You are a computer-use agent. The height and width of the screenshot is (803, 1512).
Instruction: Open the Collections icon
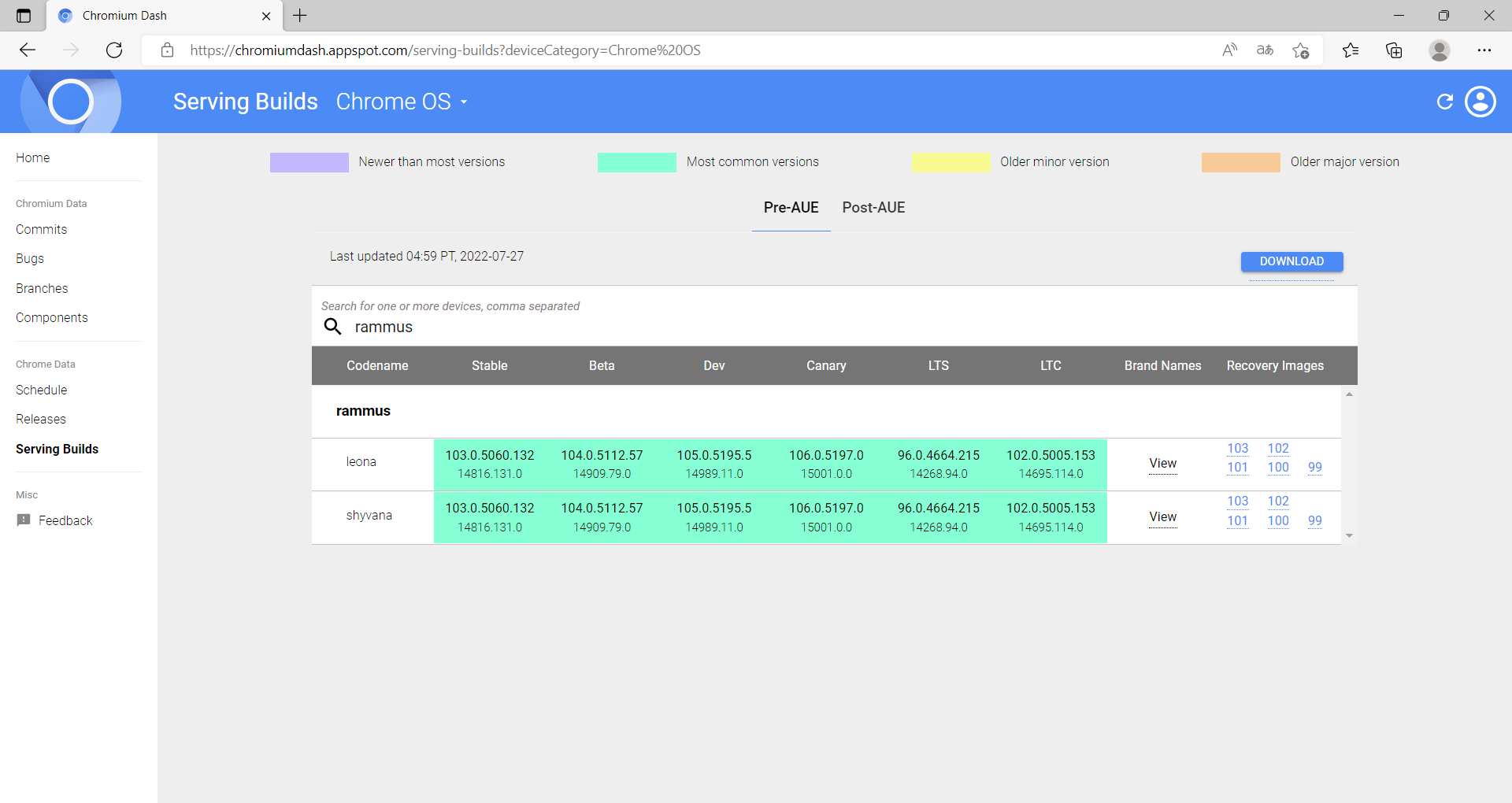click(1394, 50)
